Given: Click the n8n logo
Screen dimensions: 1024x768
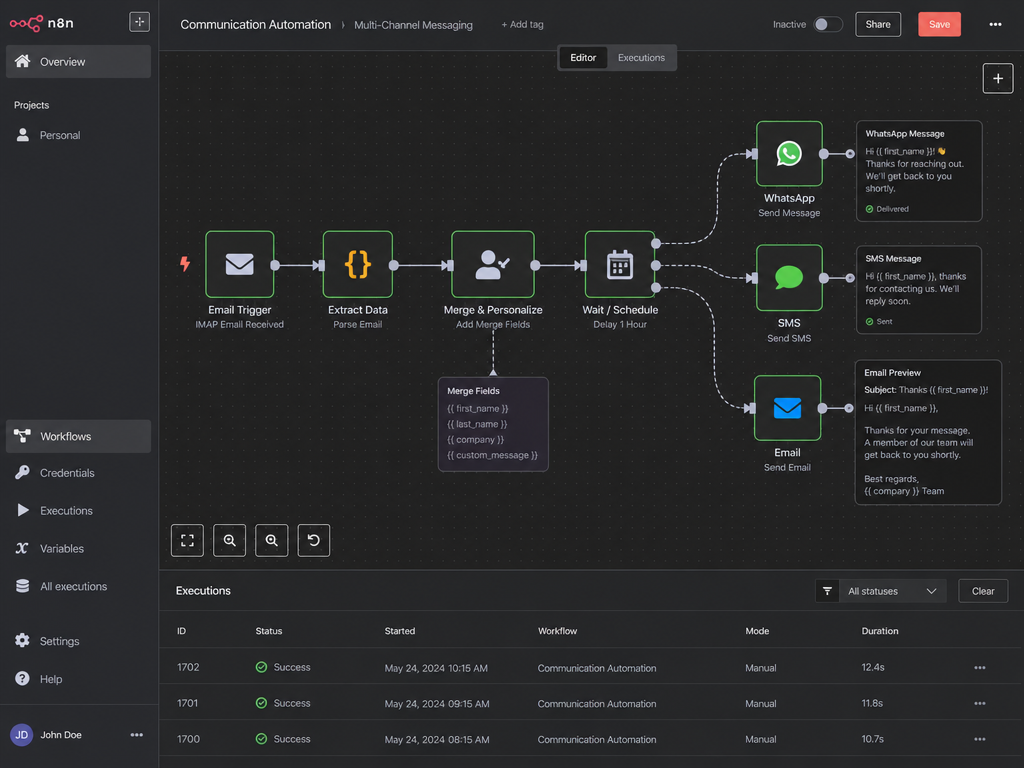Looking at the screenshot, I should coord(42,24).
